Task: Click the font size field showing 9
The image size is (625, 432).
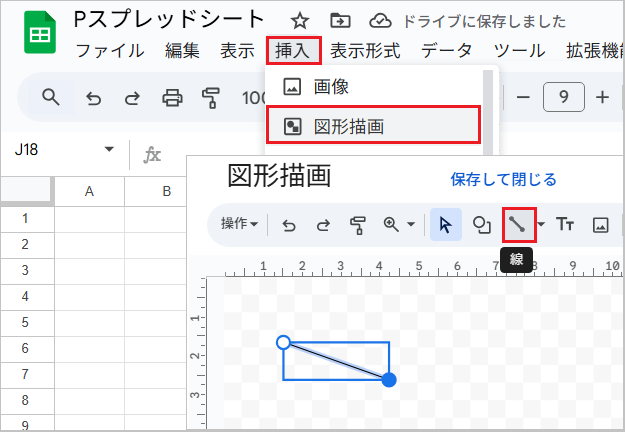Action: [x=564, y=97]
